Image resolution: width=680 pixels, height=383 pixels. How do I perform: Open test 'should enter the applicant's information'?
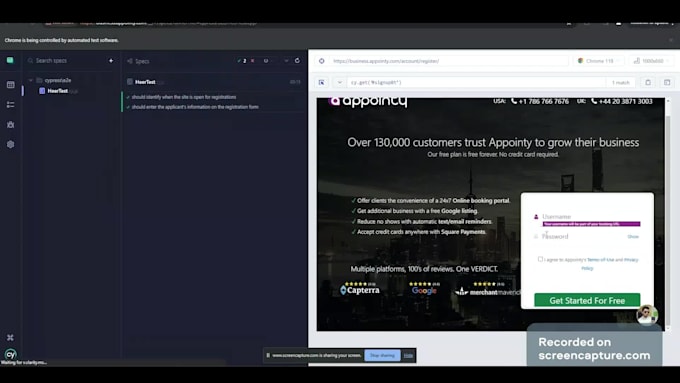[x=195, y=107]
